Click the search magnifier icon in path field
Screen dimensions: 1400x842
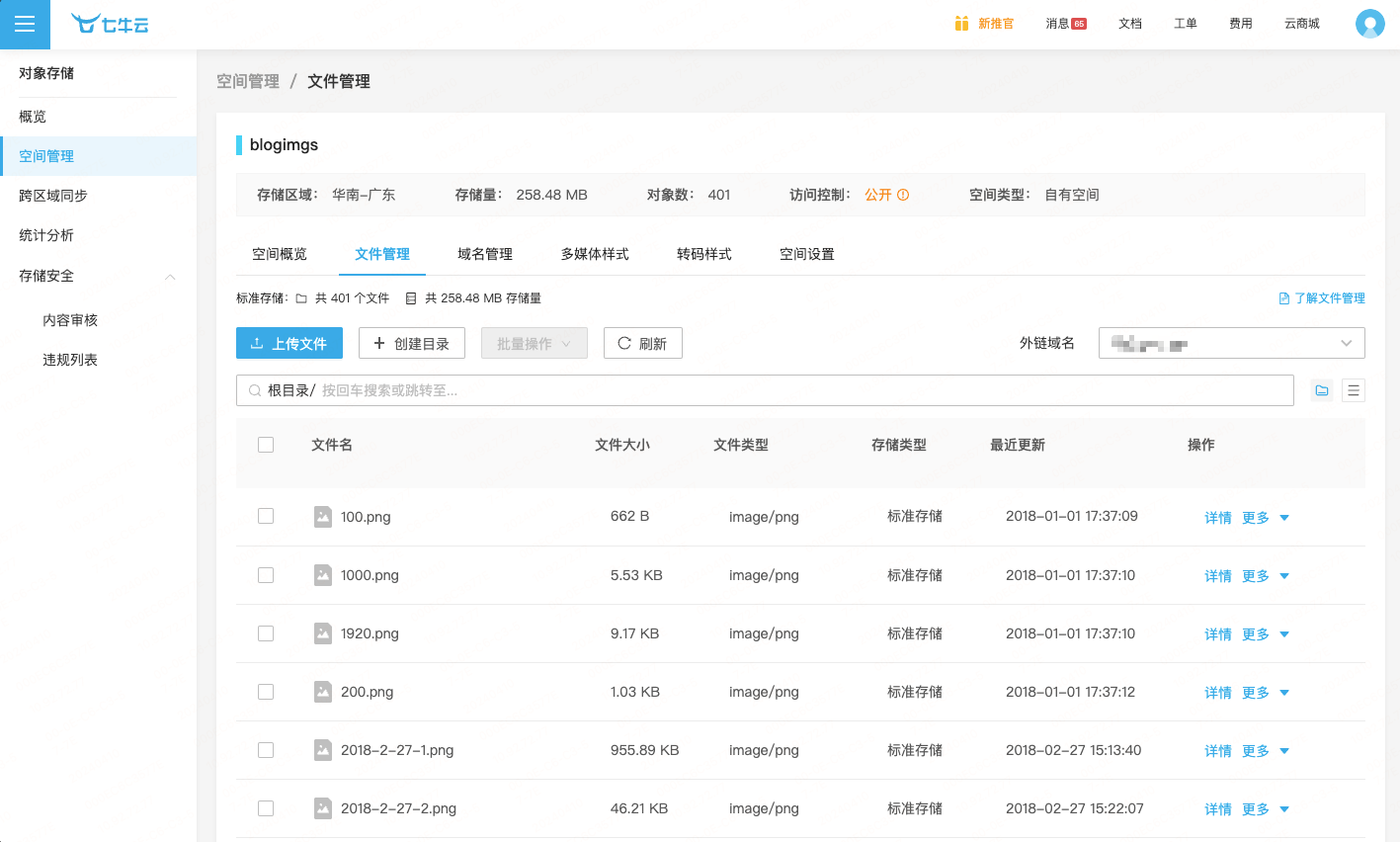[255, 390]
